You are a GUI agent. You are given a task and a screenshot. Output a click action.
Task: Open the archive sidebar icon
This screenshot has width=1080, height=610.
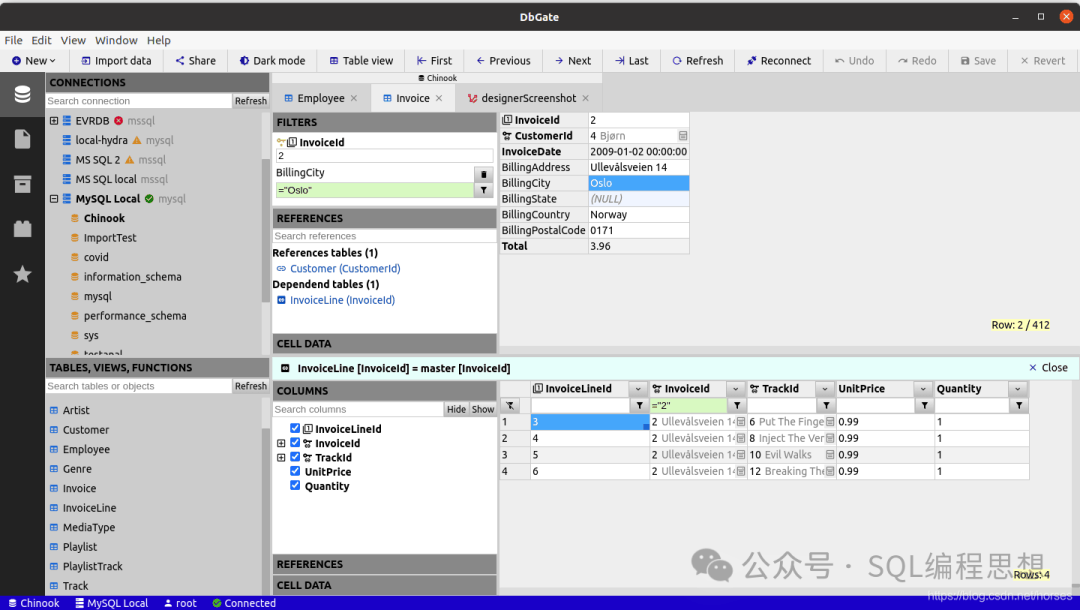[22, 184]
